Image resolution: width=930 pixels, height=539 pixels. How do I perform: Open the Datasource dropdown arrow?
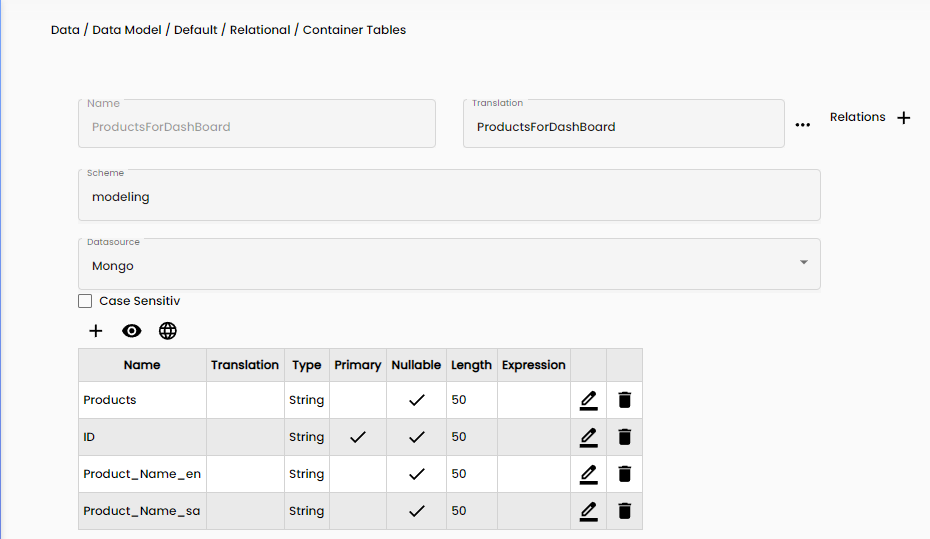[804, 263]
